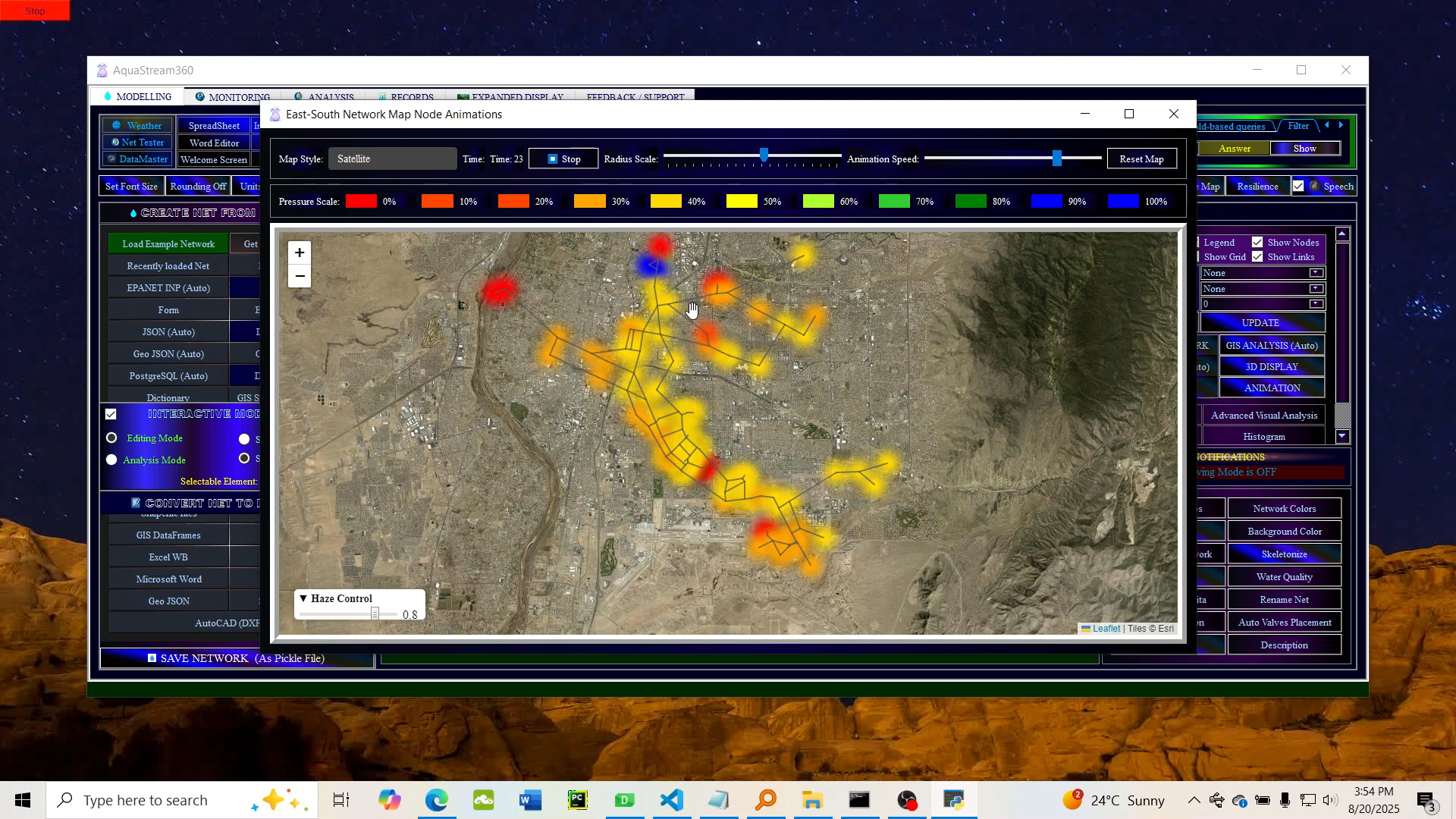Collapse the Haze Control panel
This screenshot has height=819, width=1456.
(303, 598)
